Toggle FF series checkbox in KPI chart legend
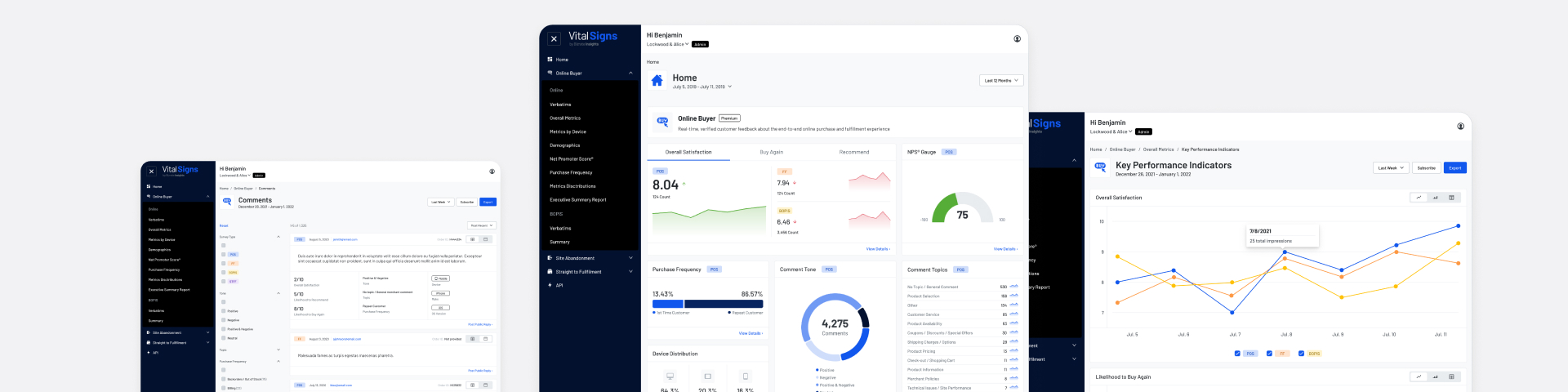Image resolution: width=1568 pixels, height=392 pixels. click(1268, 354)
